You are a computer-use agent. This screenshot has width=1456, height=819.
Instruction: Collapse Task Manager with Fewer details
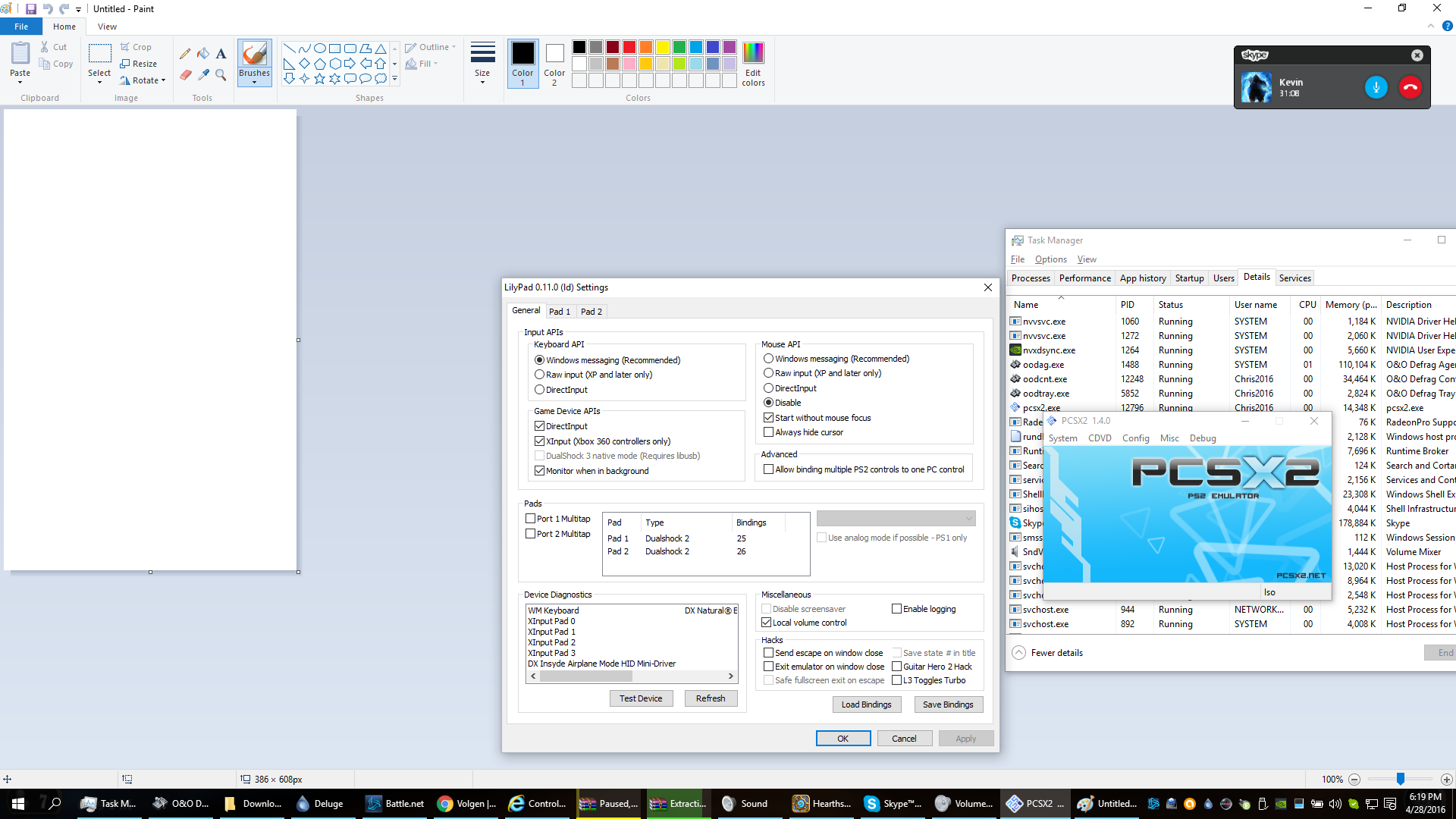1047,653
